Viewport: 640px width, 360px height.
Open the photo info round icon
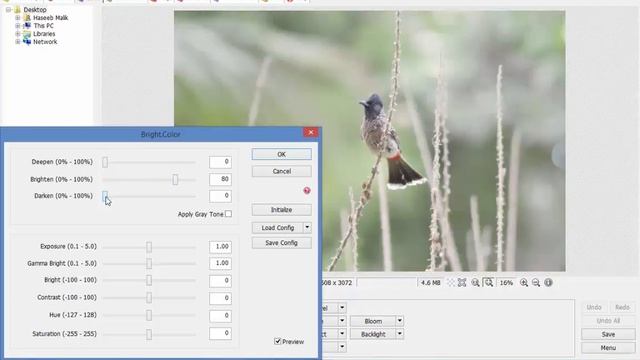coord(548,282)
